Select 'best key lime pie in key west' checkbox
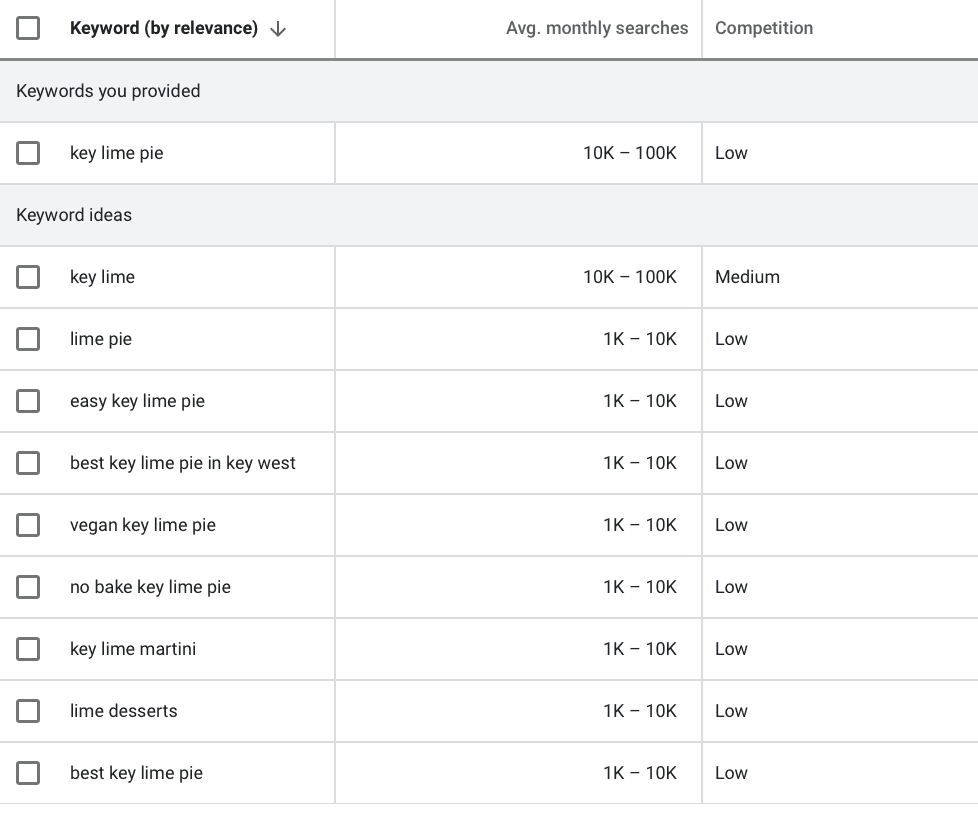The image size is (978, 818). pyautogui.click(x=28, y=463)
